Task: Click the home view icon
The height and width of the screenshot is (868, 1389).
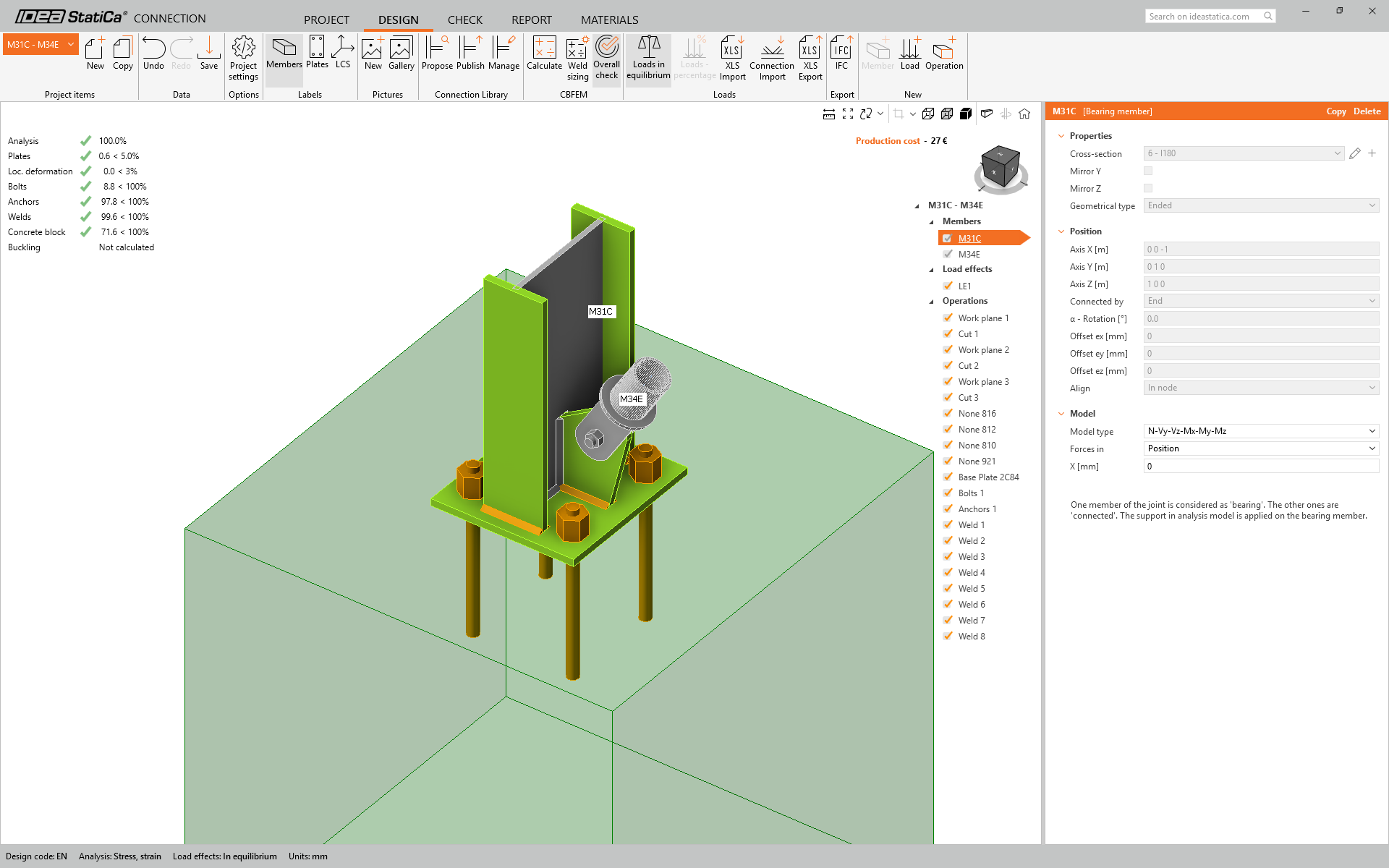Action: click(x=1024, y=114)
